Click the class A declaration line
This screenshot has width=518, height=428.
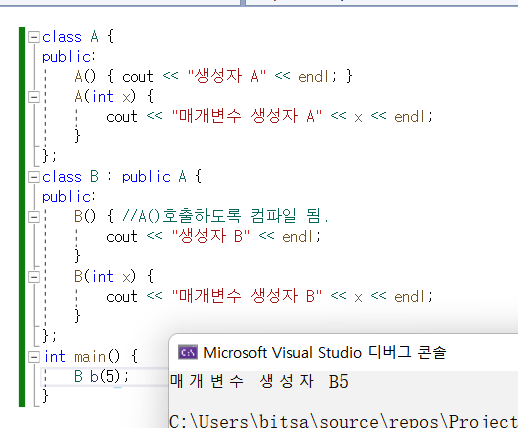78,37
